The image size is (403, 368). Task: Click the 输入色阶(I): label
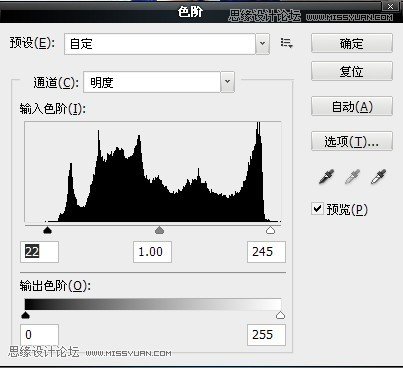point(53,109)
